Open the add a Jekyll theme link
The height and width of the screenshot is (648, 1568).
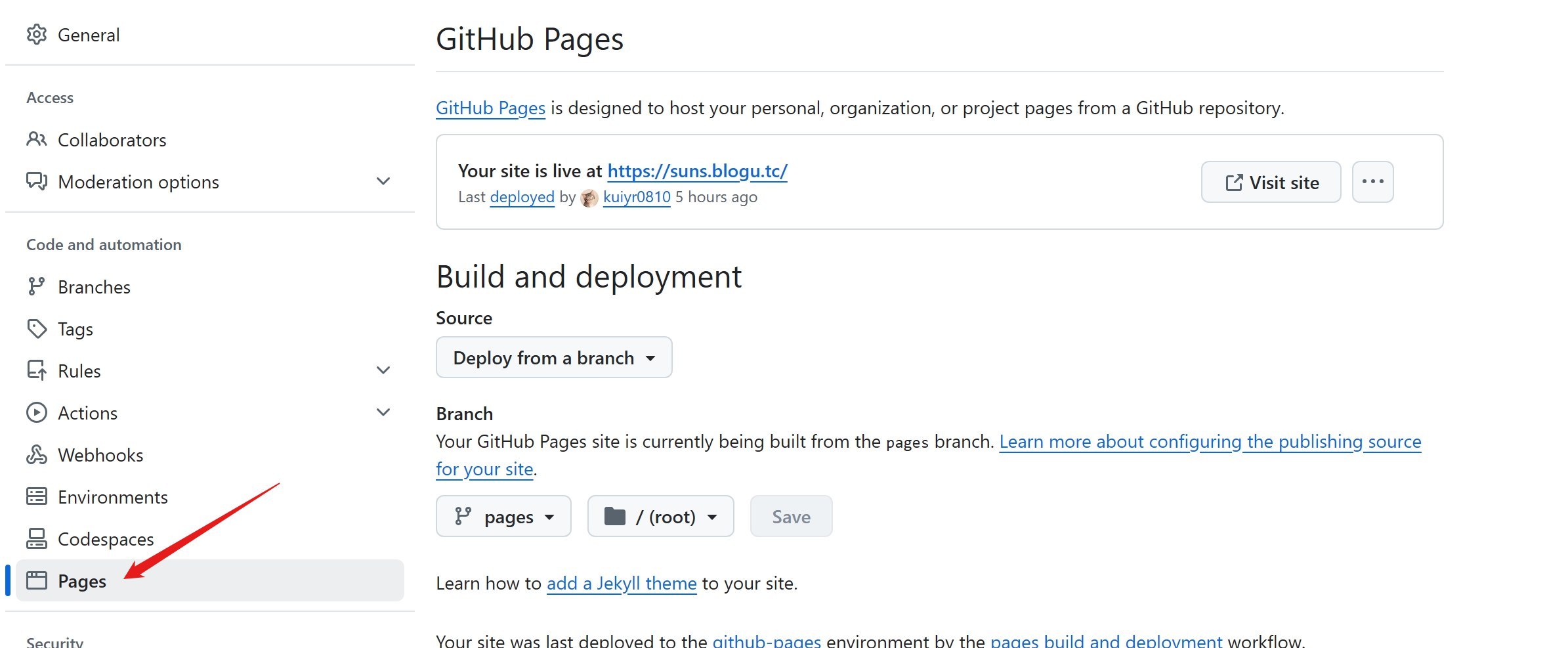[621, 584]
